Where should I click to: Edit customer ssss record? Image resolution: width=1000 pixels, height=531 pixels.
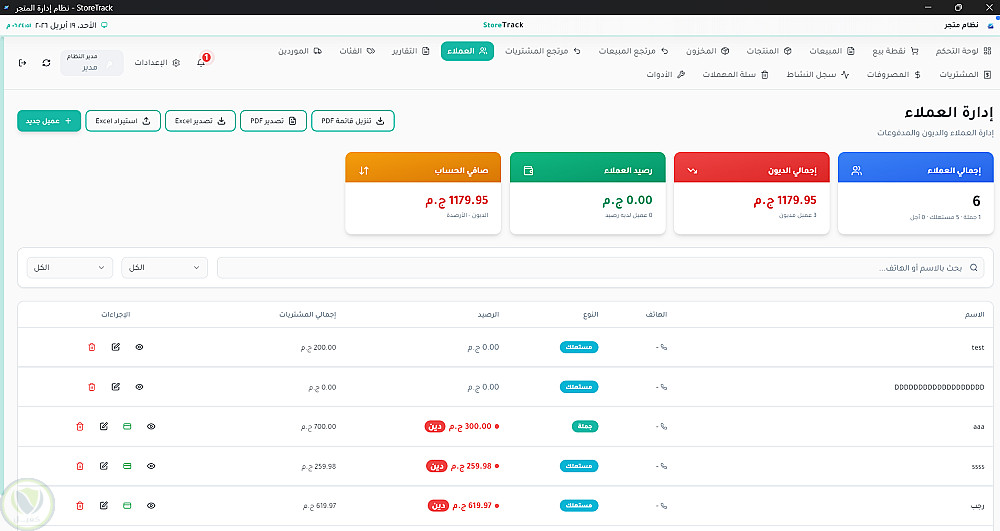click(x=103, y=466)
